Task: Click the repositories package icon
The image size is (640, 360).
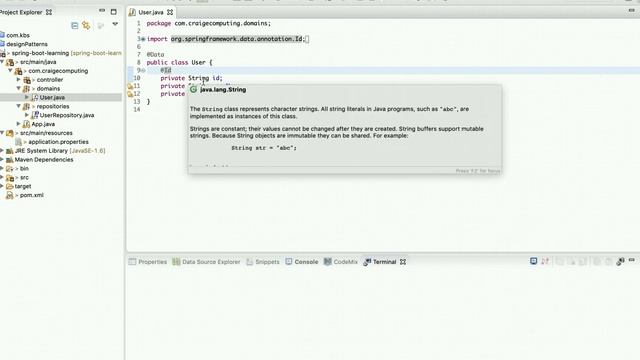Action: (26, 107)
